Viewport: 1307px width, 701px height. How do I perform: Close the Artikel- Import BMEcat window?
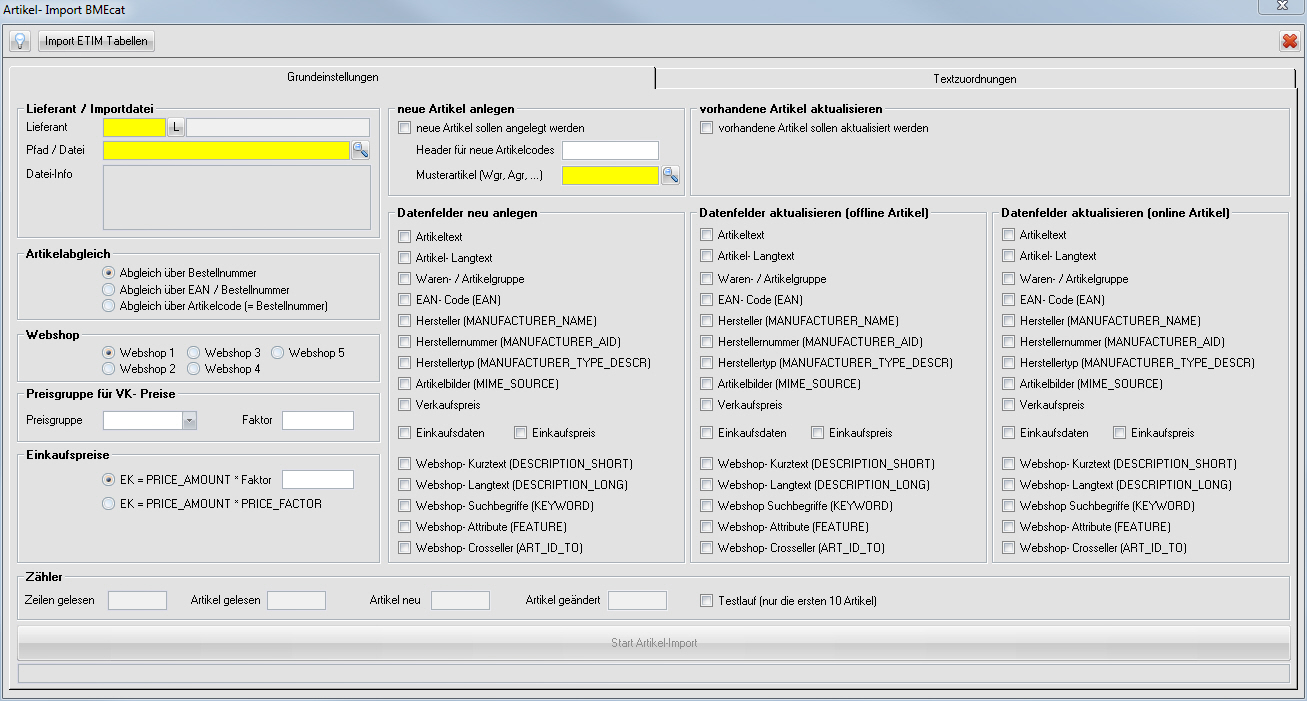tap(1281, 8)
